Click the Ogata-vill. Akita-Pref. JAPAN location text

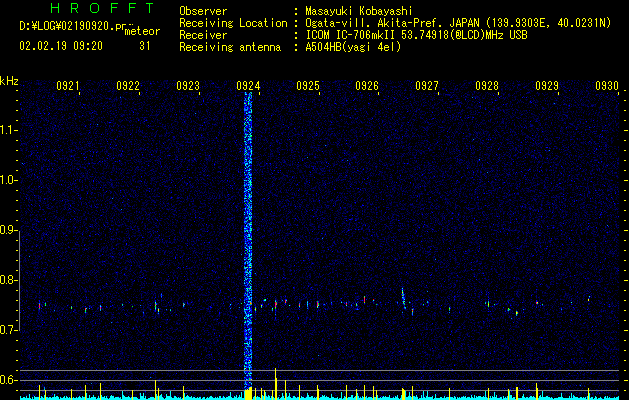point(458,23)
